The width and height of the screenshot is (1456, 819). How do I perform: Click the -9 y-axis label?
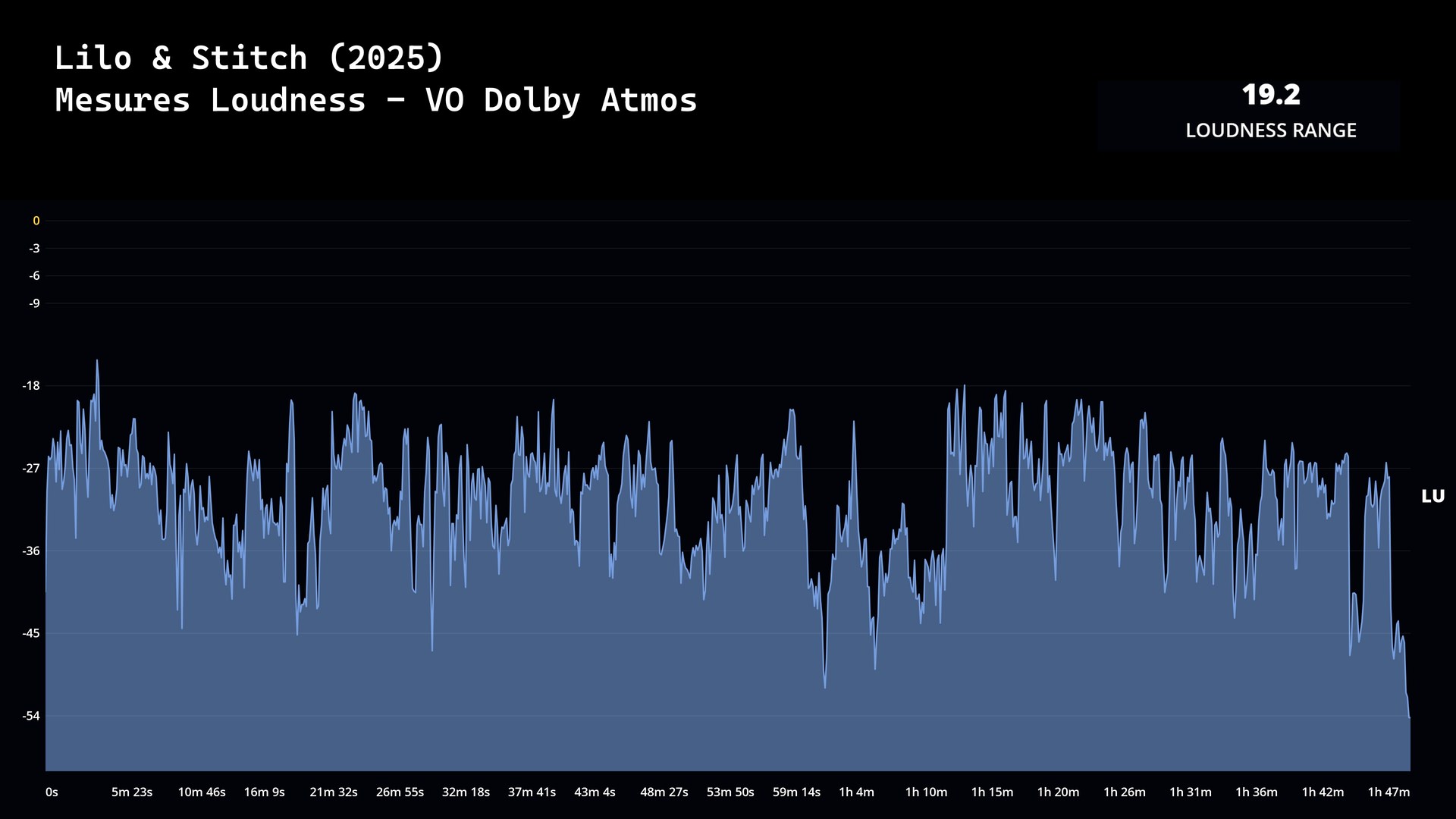tap(35, 303)
